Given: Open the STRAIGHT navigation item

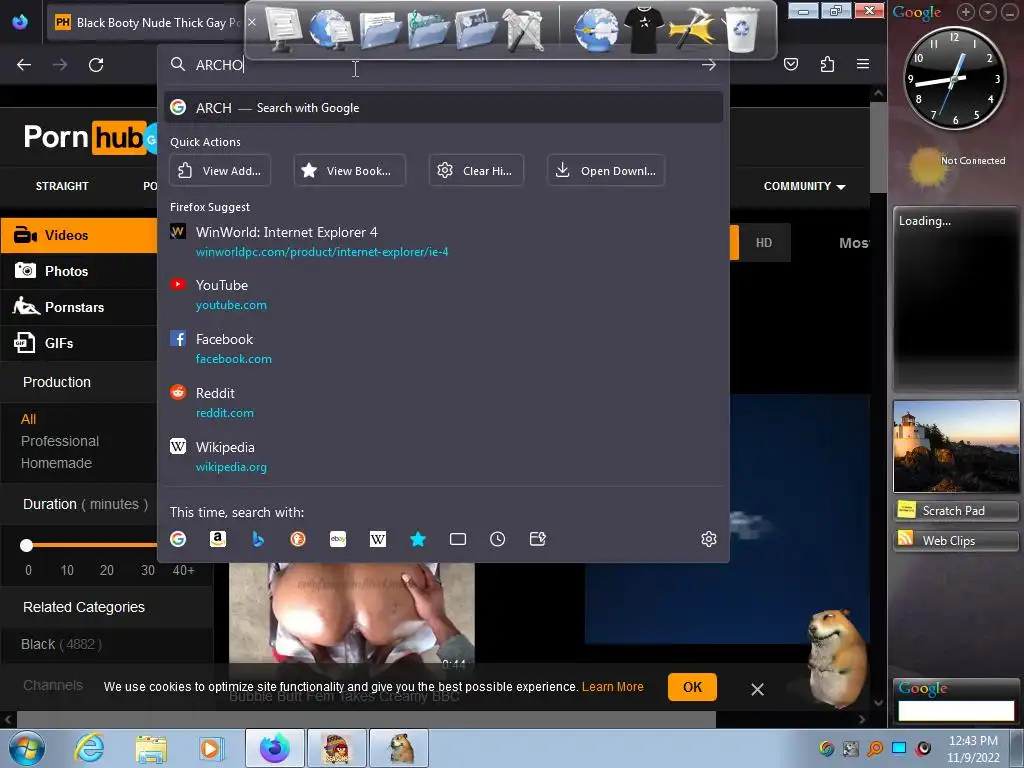Looking at the screenshot, I should click(x=62, y=186).
